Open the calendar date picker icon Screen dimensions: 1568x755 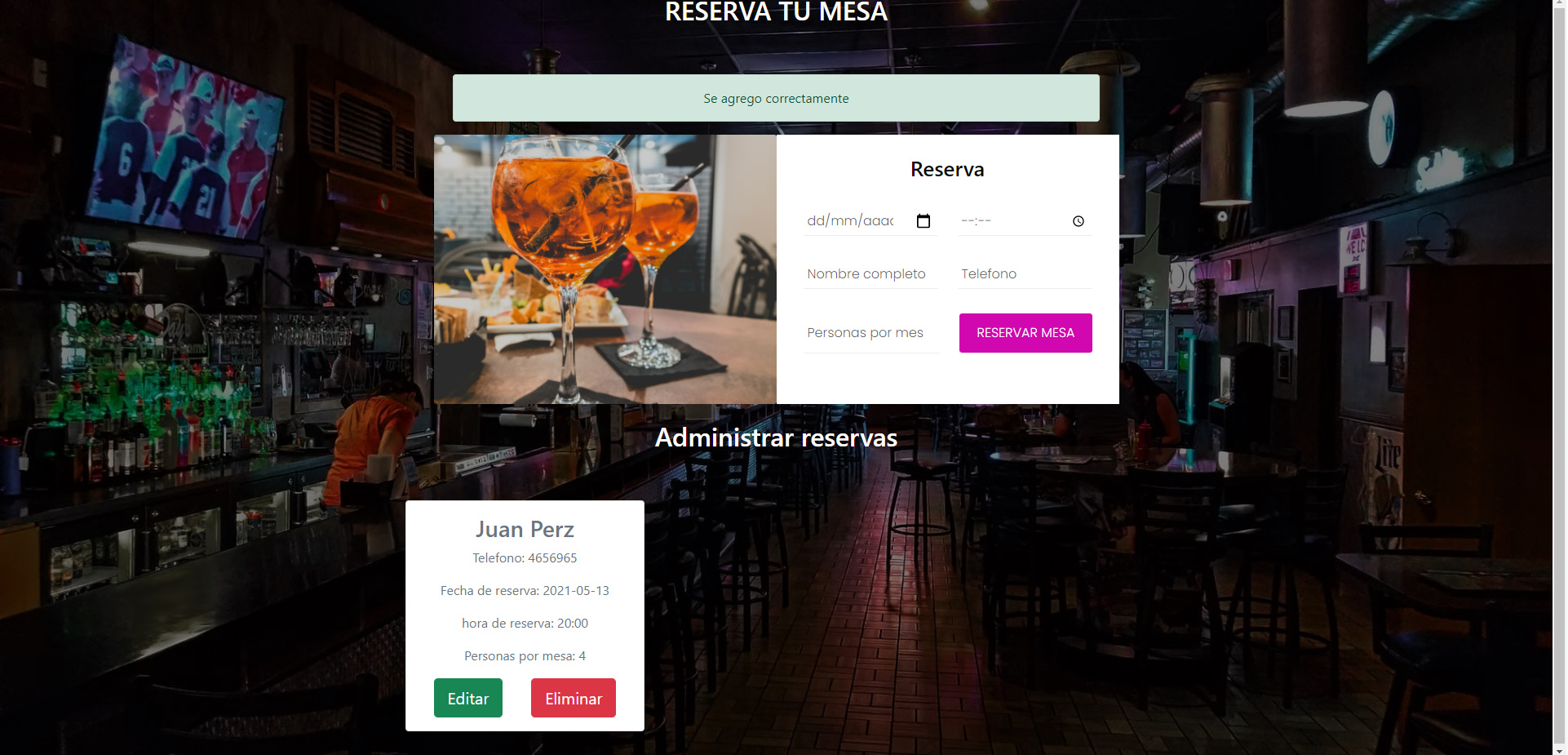(924, 221)
